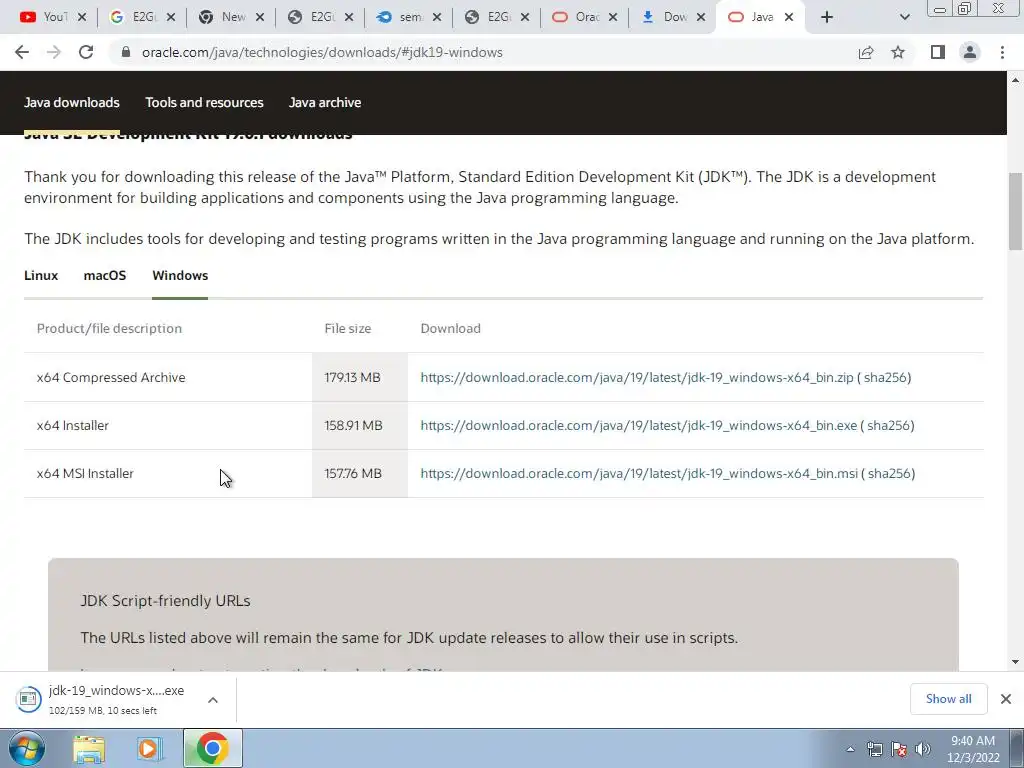This screenshot has width=1024, height=768.
Task: Bookmark this page with the star icon
Action: coord(898,52)
